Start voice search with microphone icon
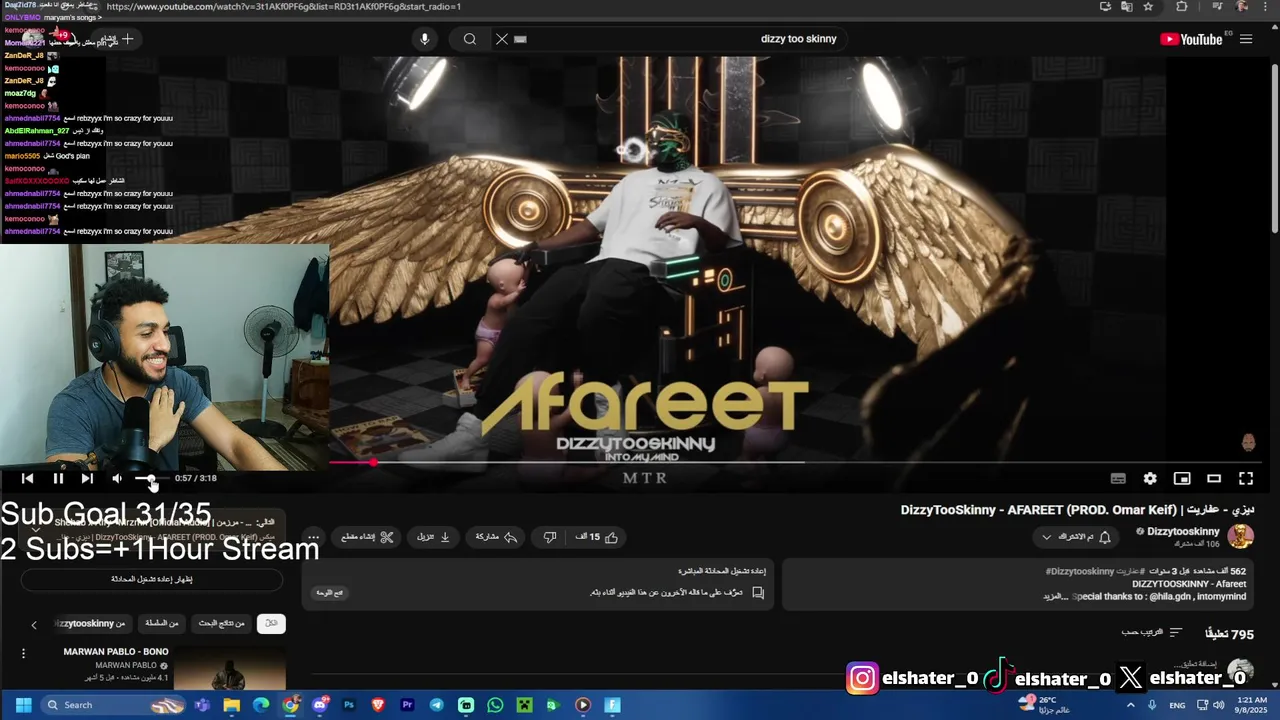 click(424, 39)
